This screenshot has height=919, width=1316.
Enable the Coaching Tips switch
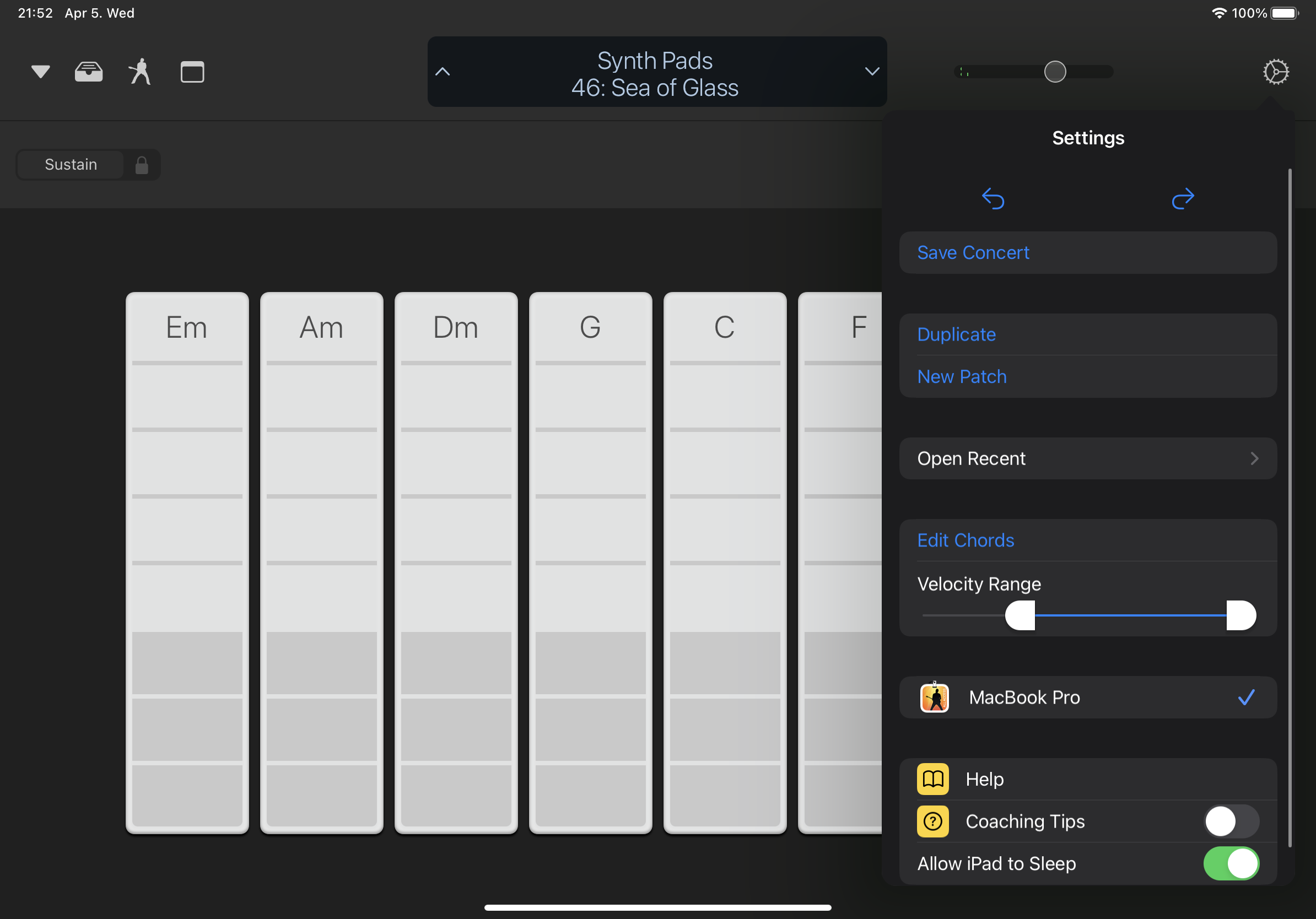coord(1231,821)
